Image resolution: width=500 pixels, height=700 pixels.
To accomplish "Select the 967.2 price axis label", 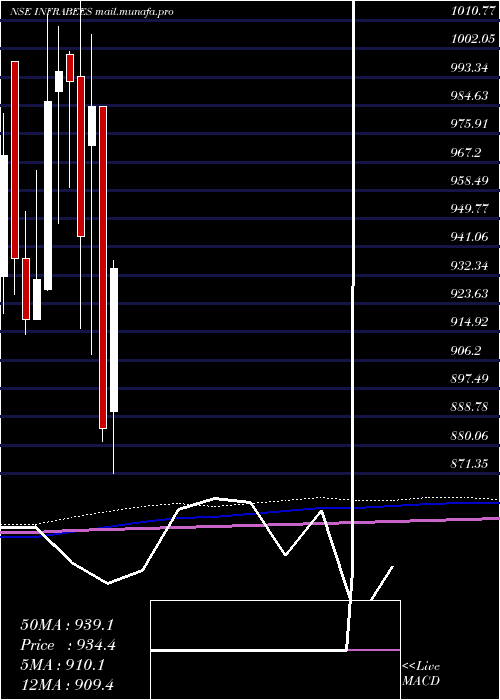I will tap(466, 153).
